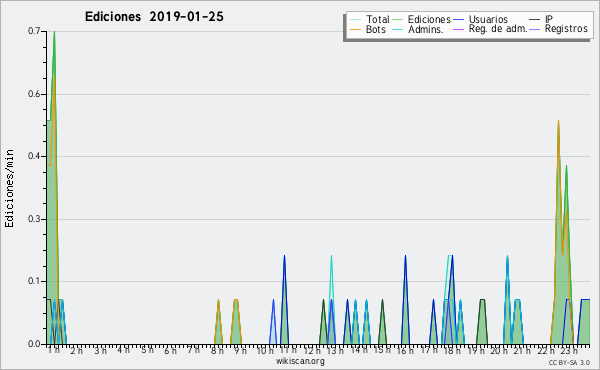
Task: Click the '20 h' x-axis label
Action: click(499, 350)
